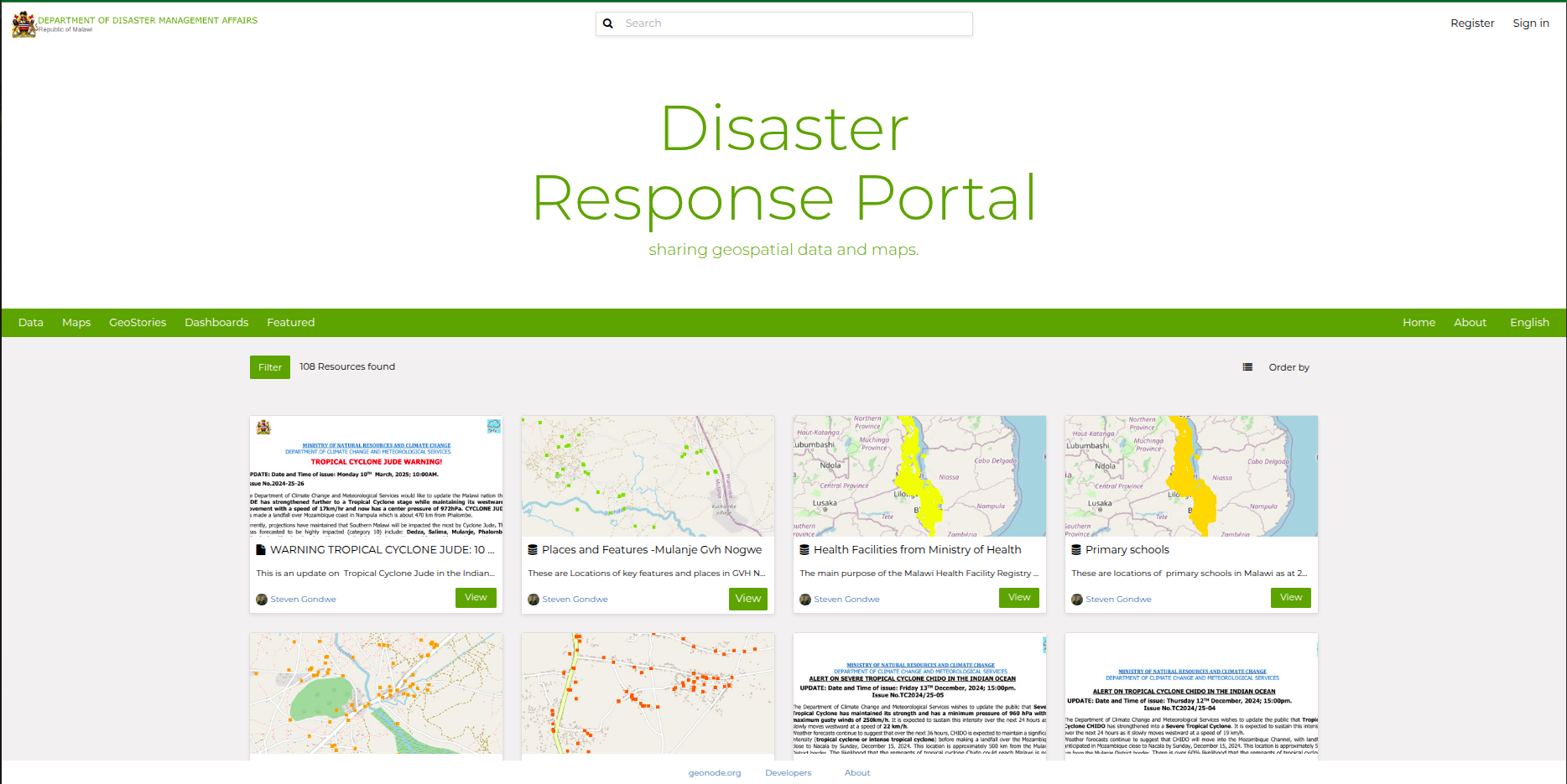This screenshot has height=784, width=1567.
Task: View the Health Facilities dataset
Action: point(1018,597)
